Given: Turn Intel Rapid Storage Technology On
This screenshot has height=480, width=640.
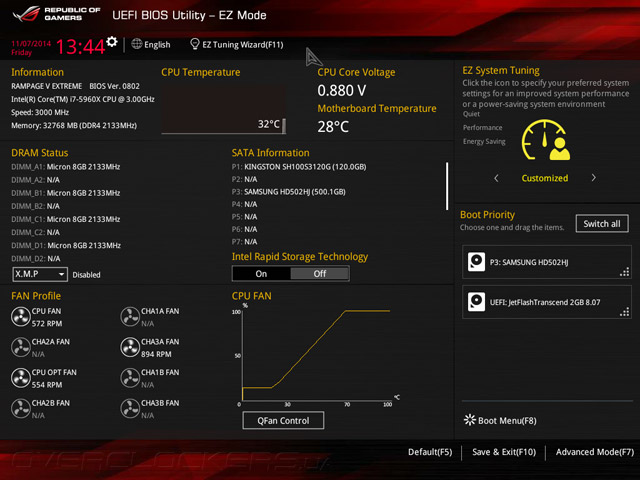Looking at the screenshot, I should (x=261, y=273).
